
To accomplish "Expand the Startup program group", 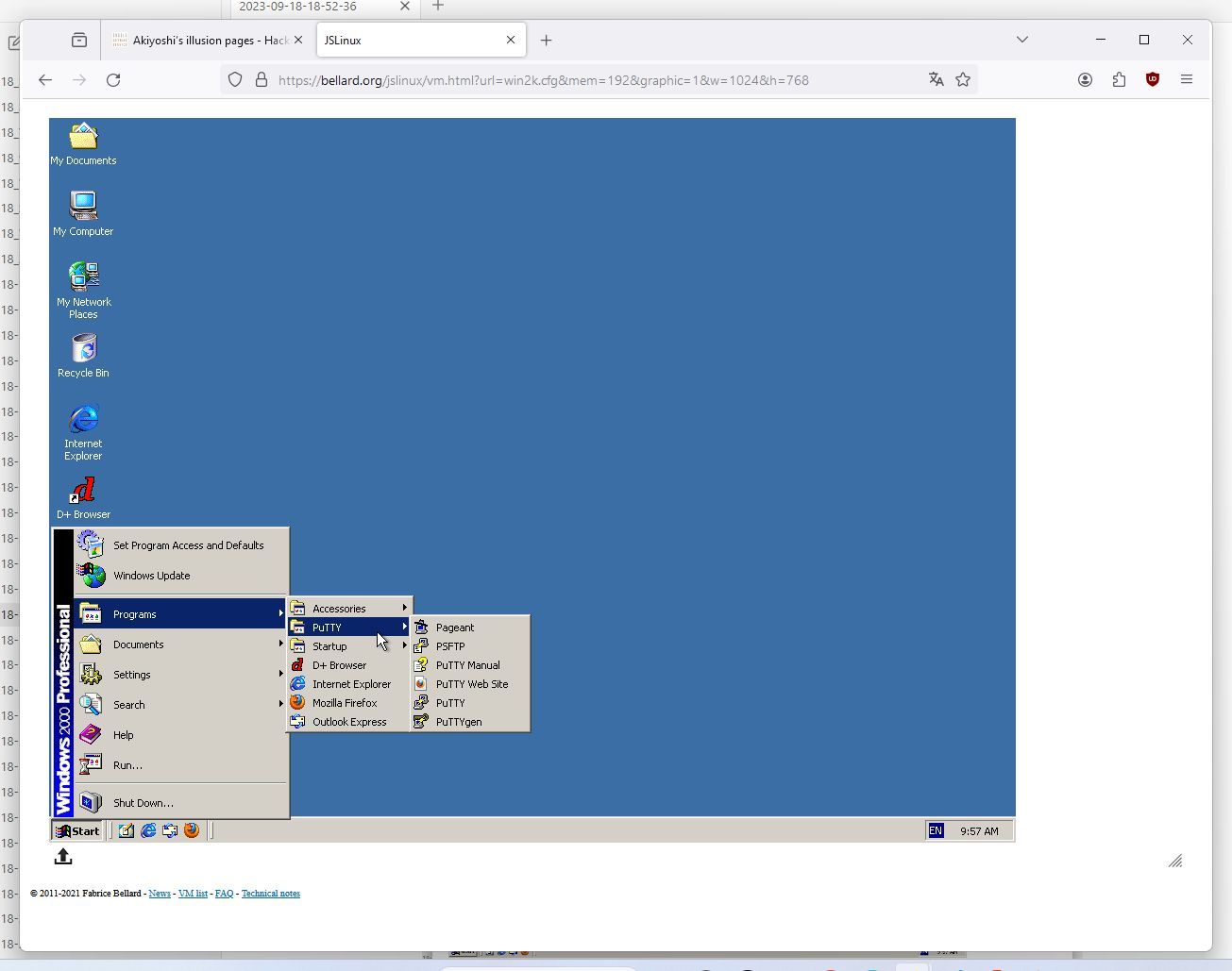I will point(349,646).
